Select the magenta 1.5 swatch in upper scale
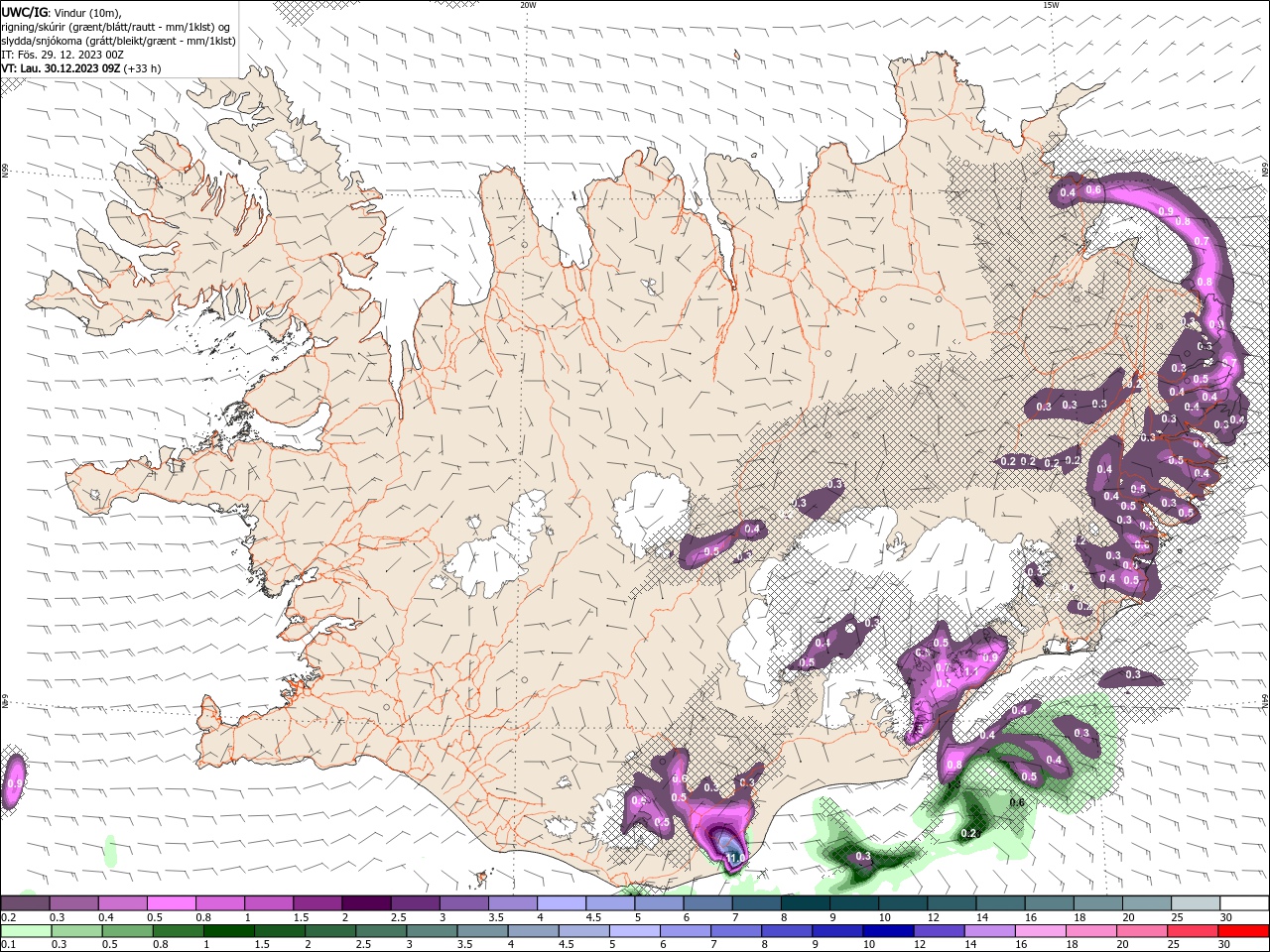 [317, 903]
